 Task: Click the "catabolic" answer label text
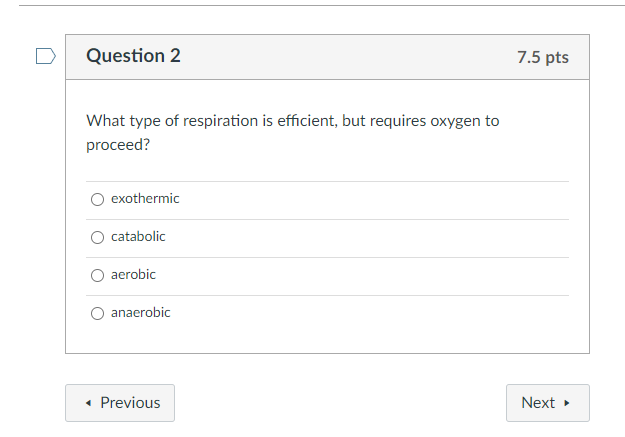coord(138,237)
